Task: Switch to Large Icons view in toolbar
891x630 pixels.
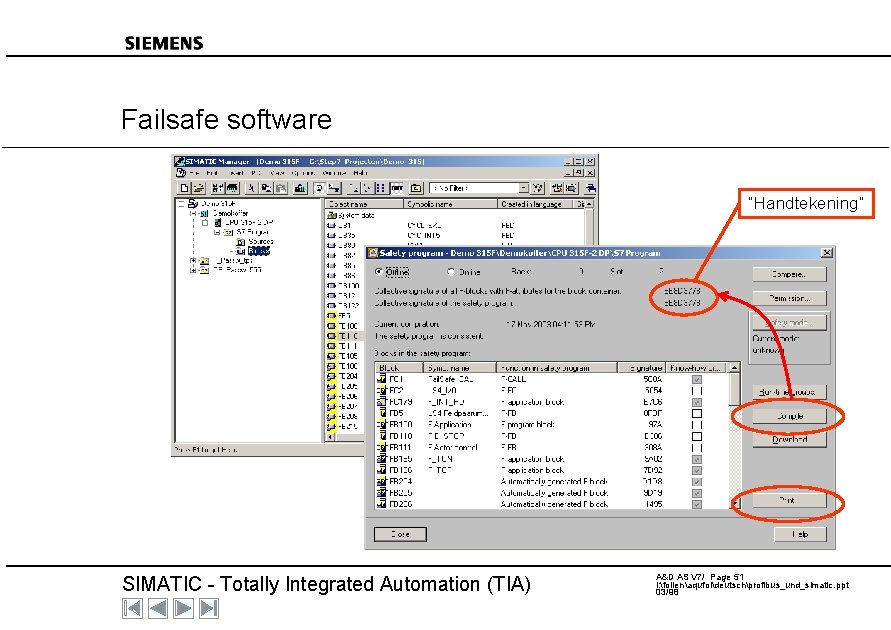Action: pyautogui.click(x=353, y=188)
